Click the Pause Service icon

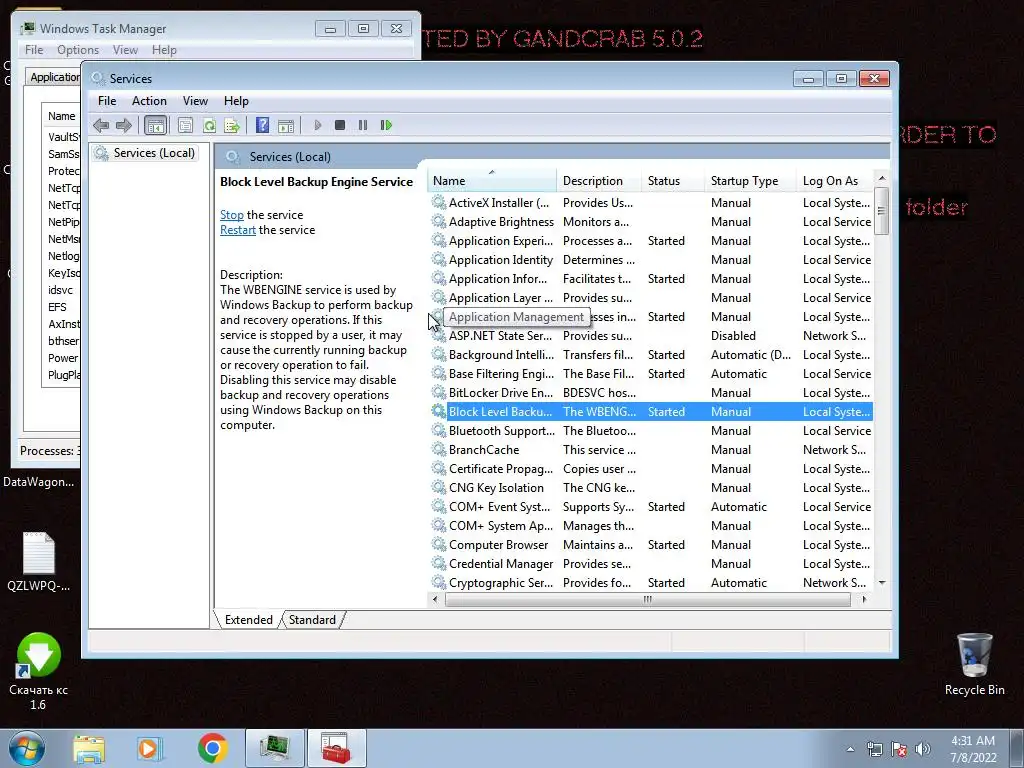[363, 125]
